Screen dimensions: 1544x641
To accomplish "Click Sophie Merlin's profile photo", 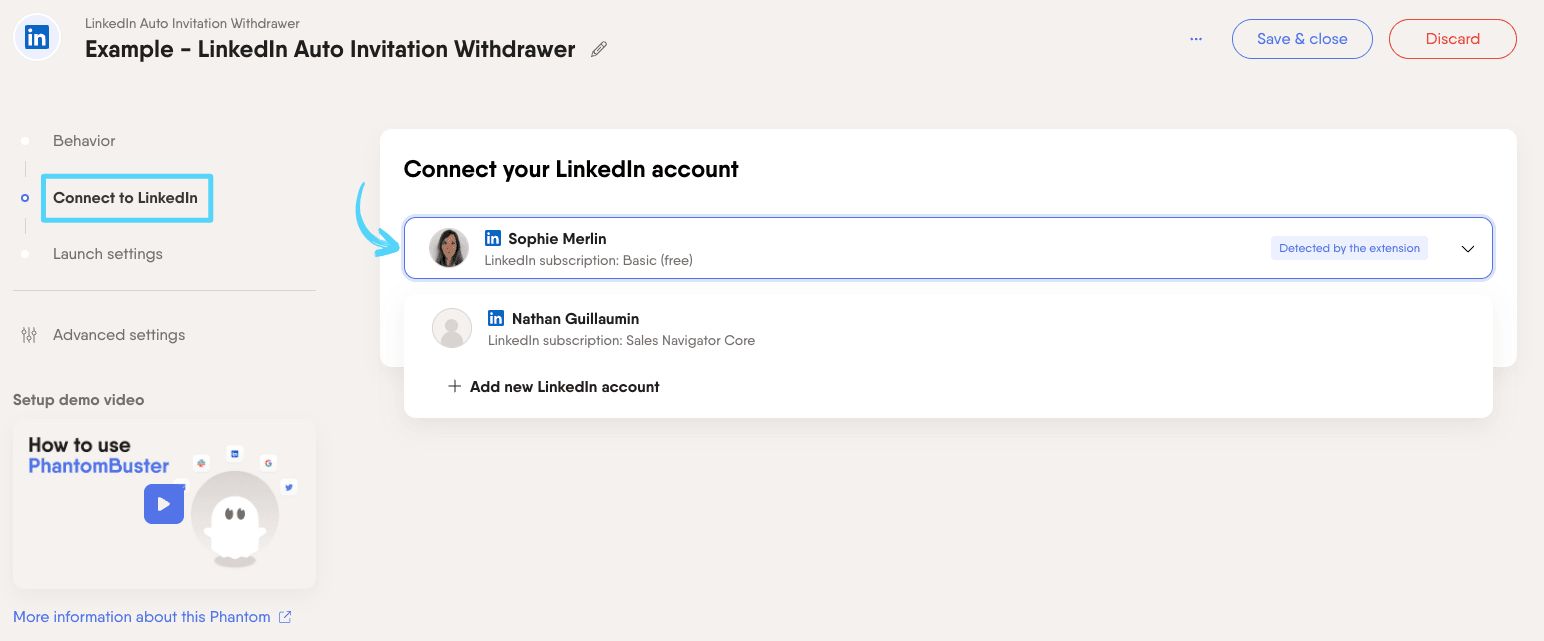I will pyautogui.click(x=449, y=248).
